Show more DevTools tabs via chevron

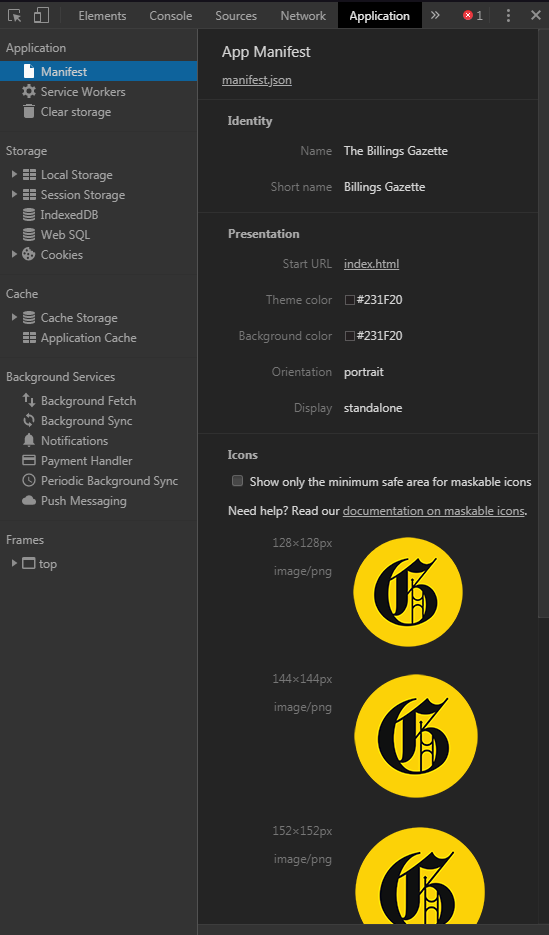[435, 16]
